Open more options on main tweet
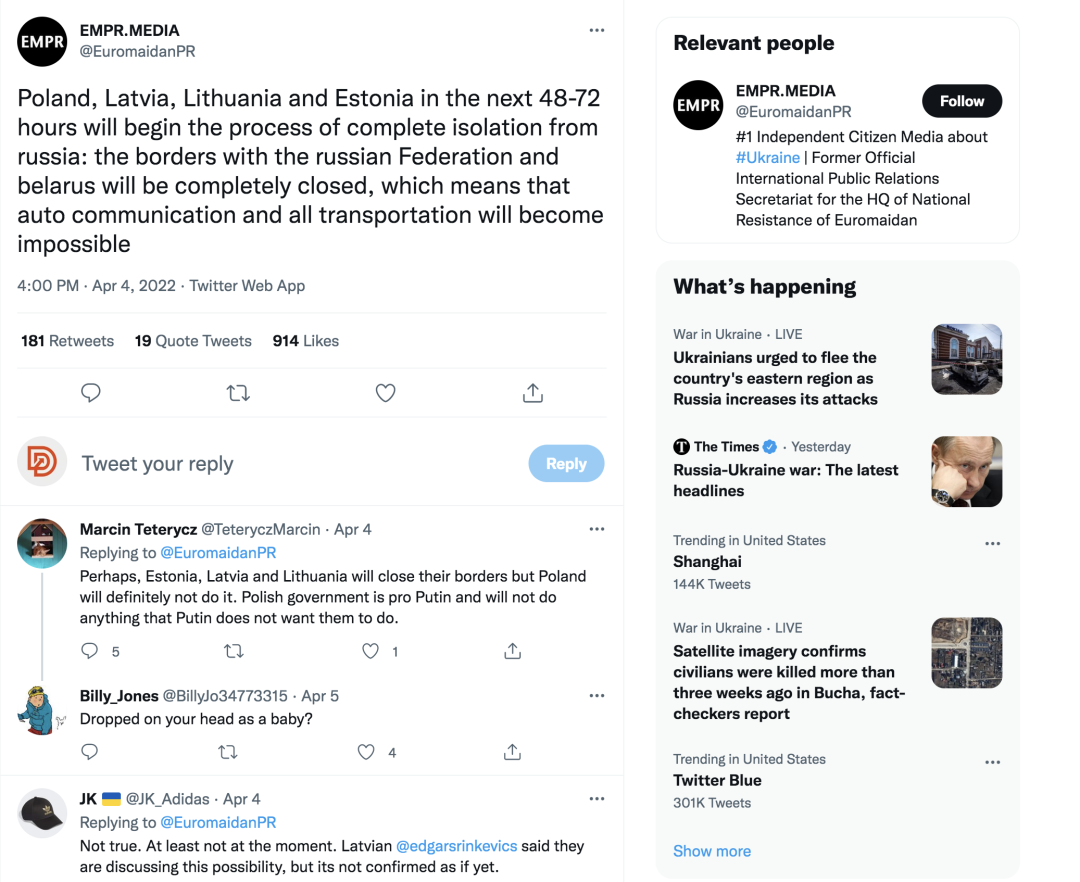Screen dimensions: 1080x882 coord(597,30)
